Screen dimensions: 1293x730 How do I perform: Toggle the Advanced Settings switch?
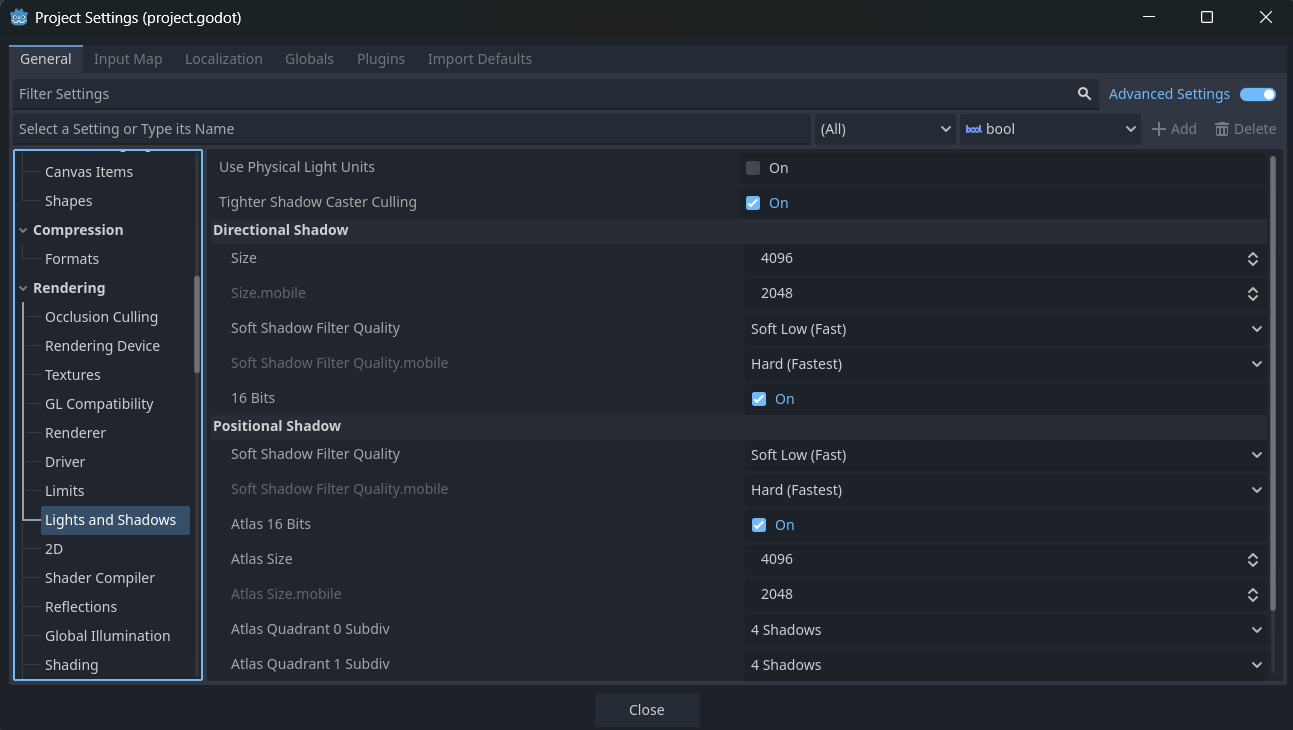point(1257,94)
